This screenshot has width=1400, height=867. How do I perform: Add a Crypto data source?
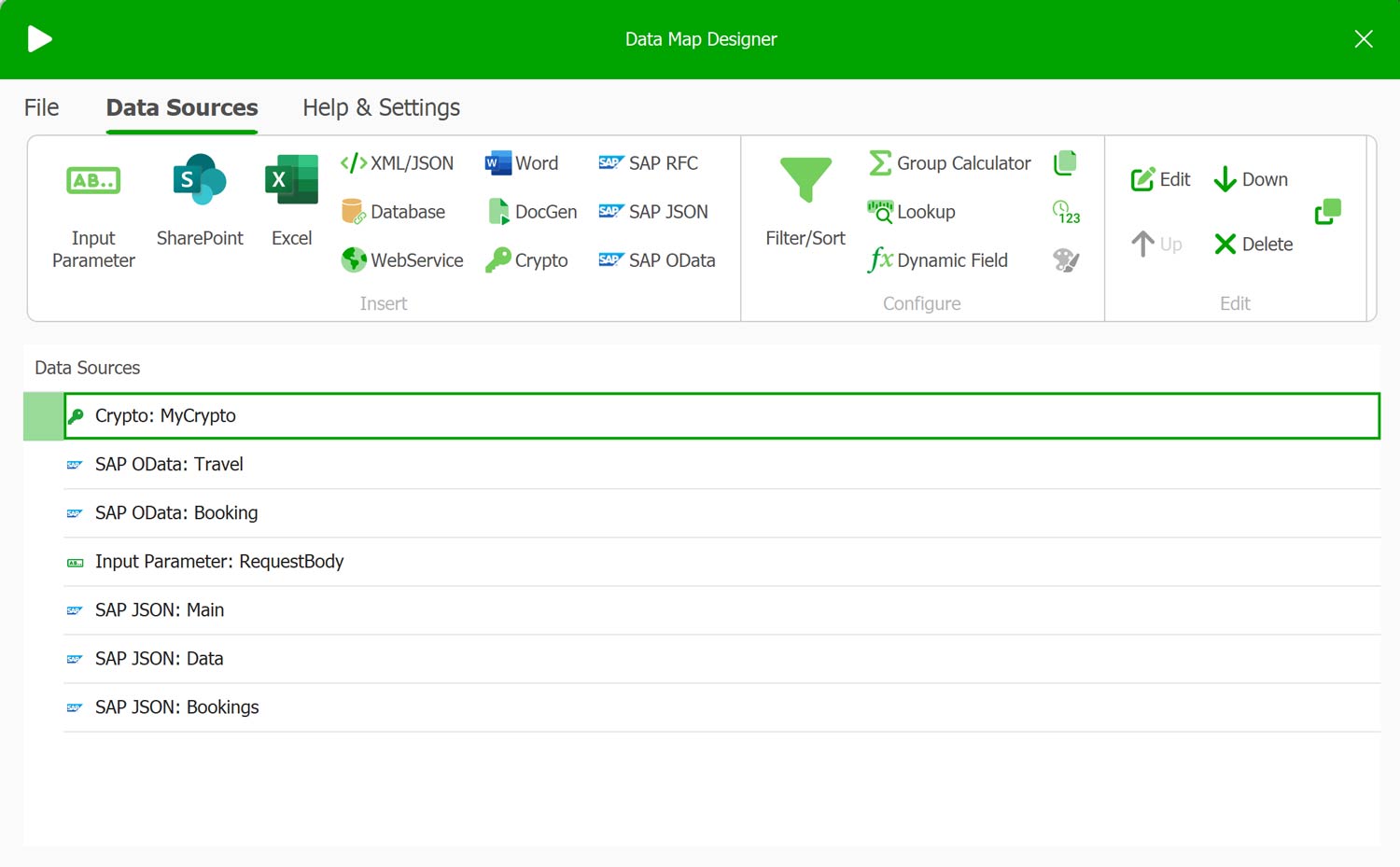coord(526,260)
